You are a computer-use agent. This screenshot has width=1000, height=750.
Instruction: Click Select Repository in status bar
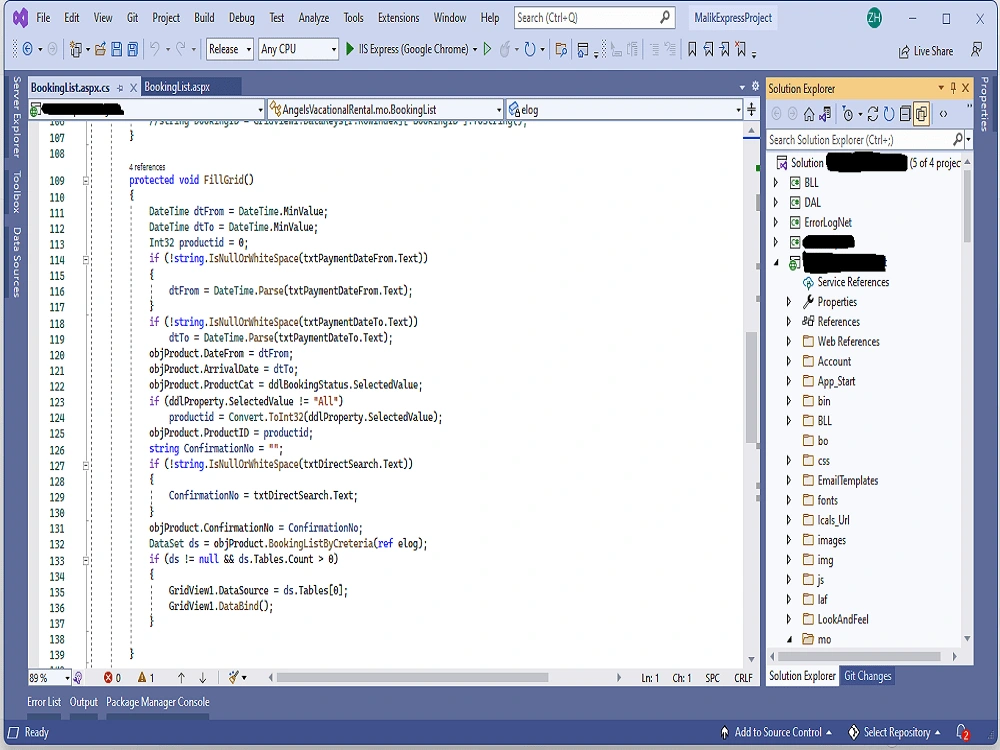[894, 732]
